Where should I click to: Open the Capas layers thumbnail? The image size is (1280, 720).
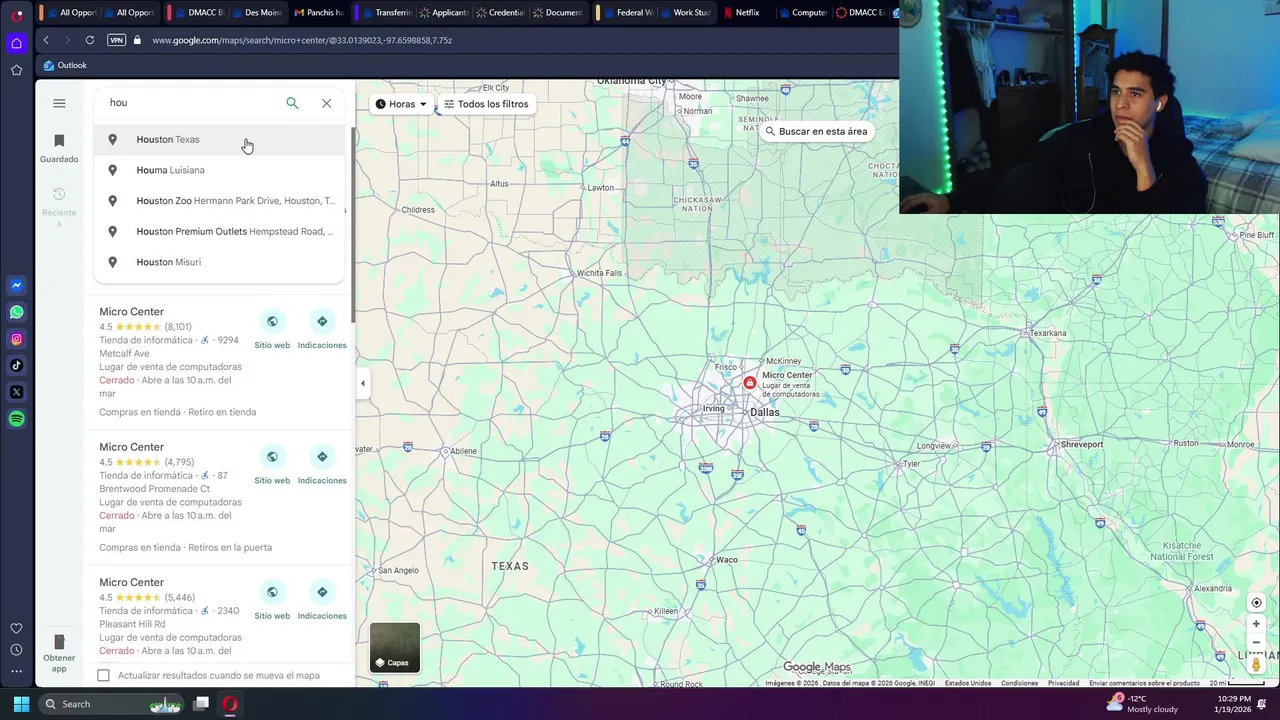point(395,647)
